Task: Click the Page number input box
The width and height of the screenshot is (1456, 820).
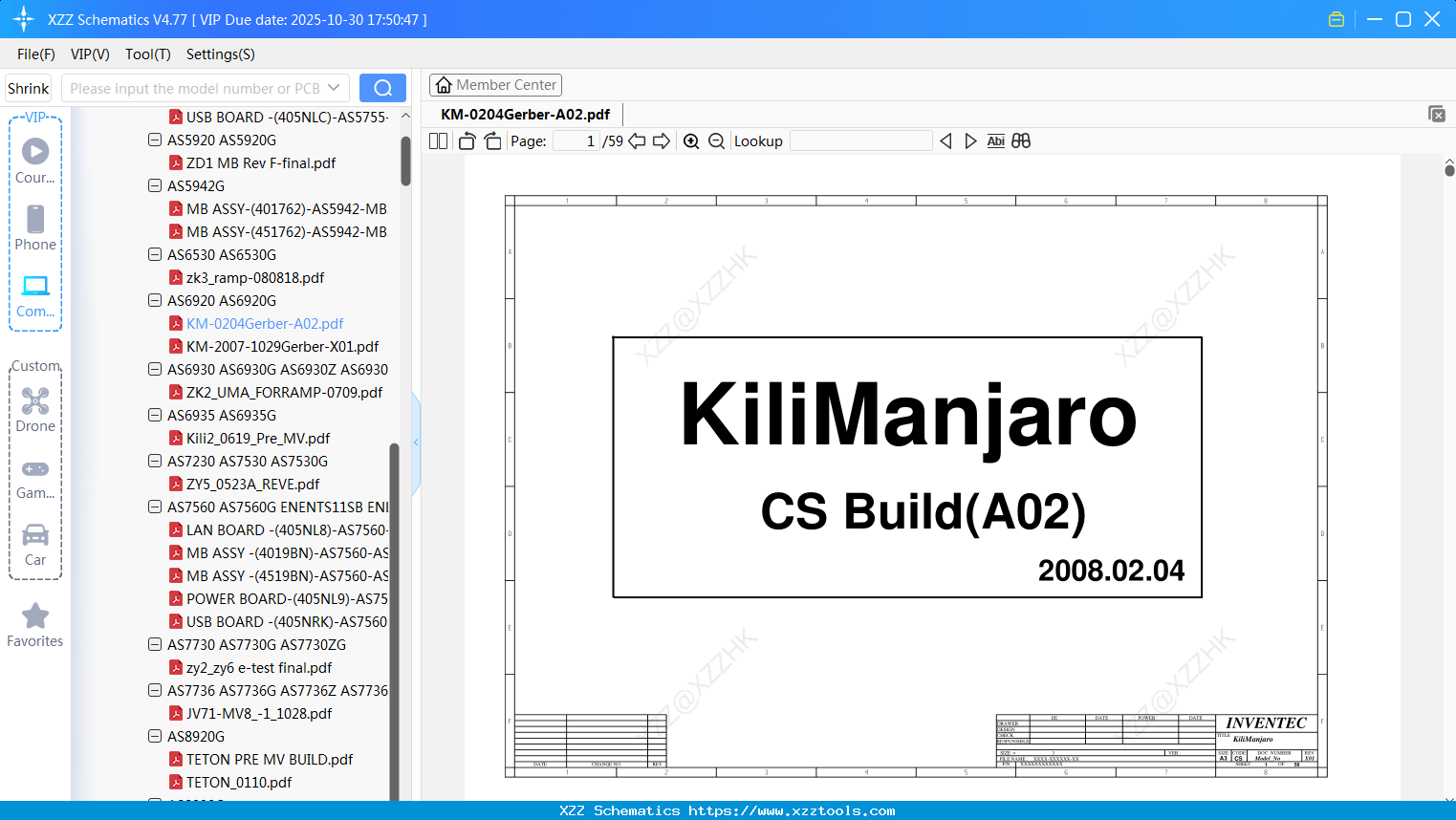Action: tap(576, 141)
